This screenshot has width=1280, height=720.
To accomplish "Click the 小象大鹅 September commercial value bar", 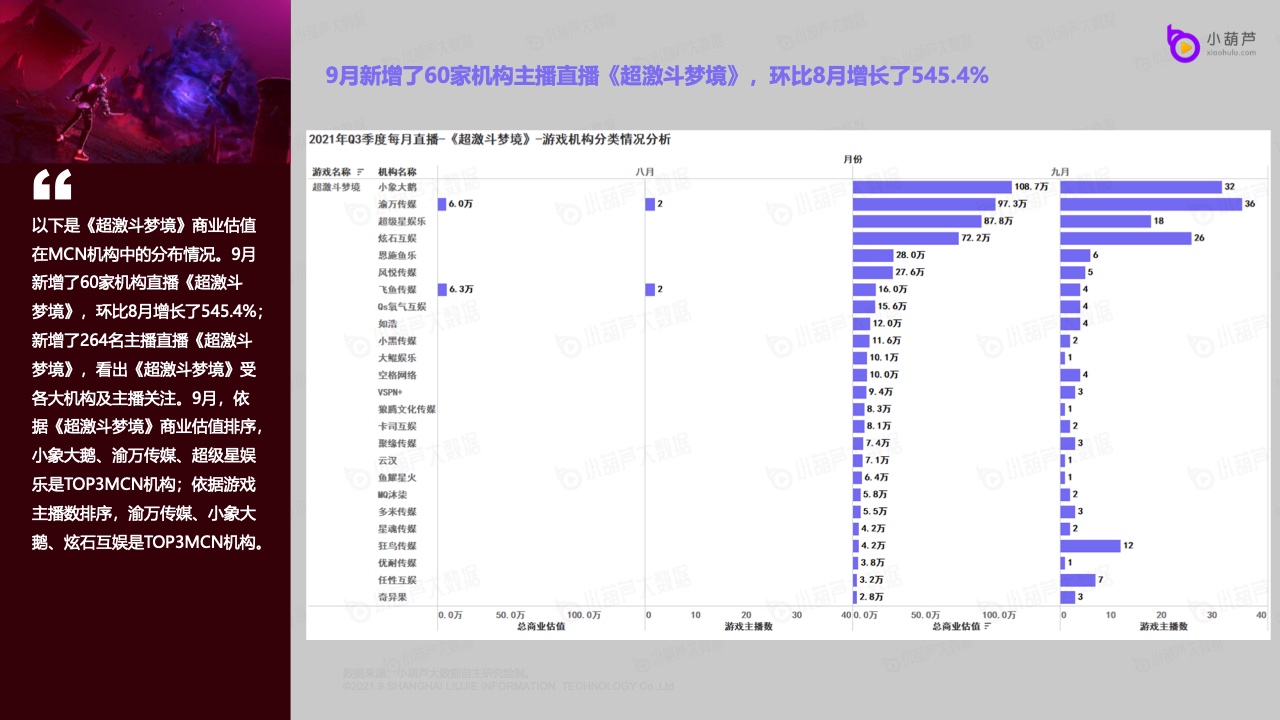I will pyautogui.click(x=932, y=187).
